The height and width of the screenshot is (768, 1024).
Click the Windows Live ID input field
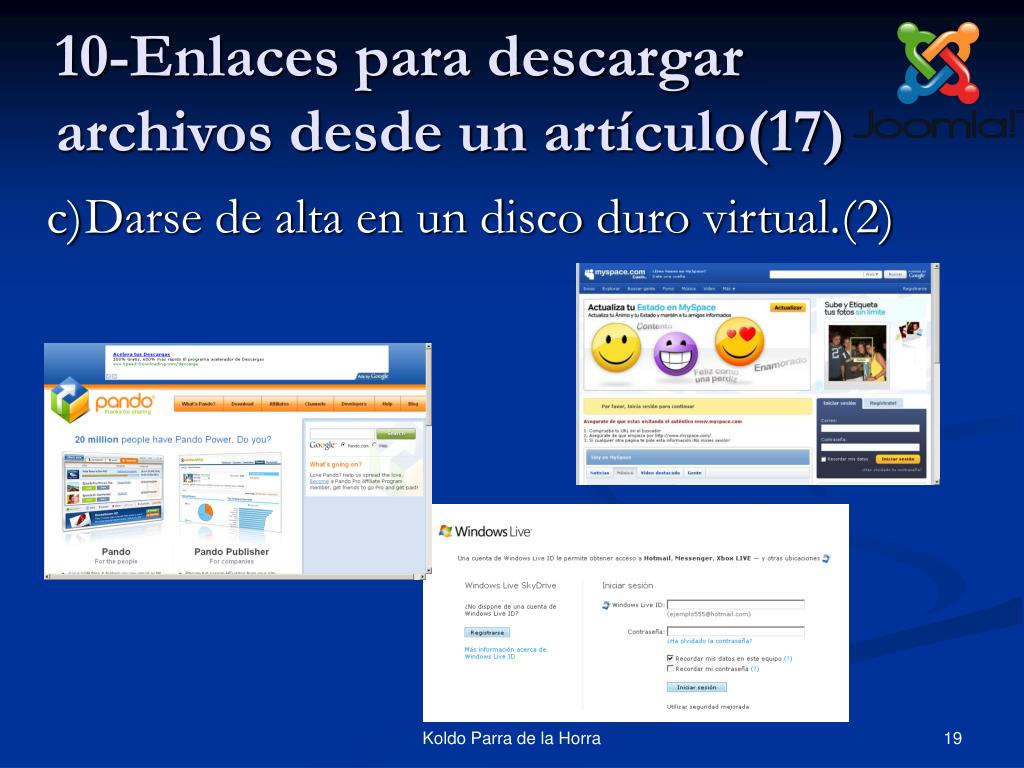(735, 605)
